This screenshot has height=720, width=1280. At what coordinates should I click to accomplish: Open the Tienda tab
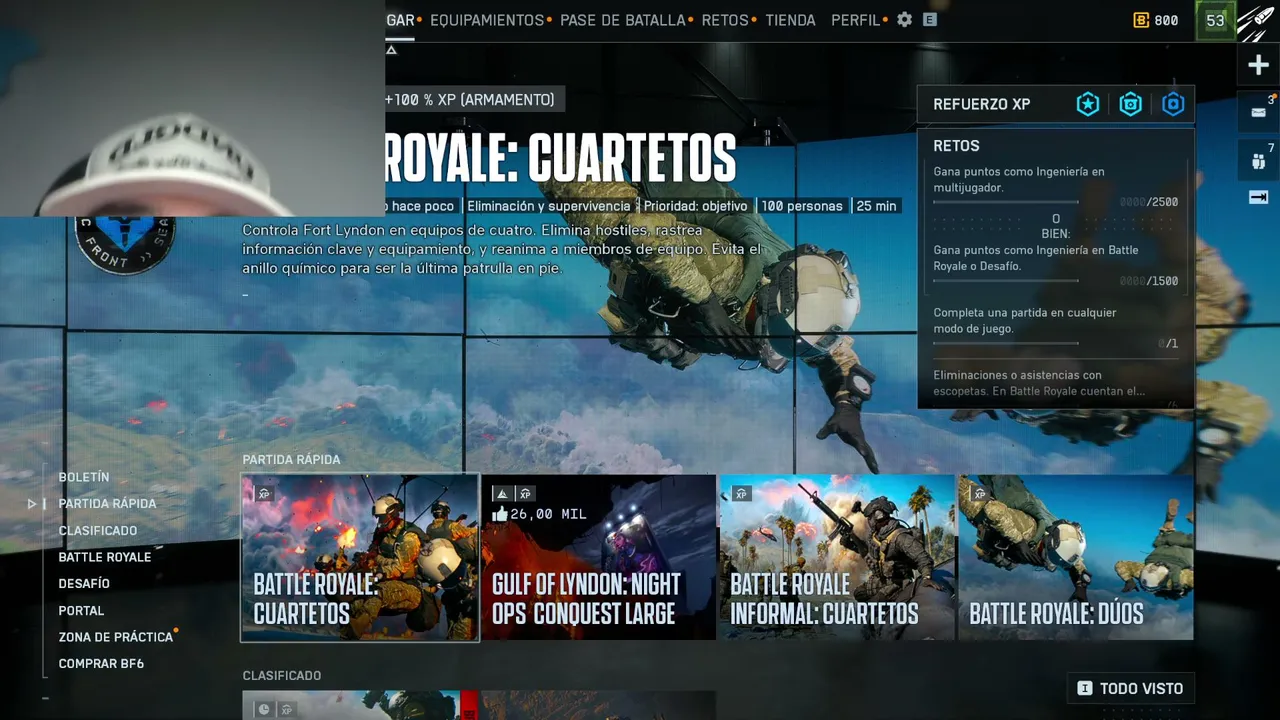point(790,20)
